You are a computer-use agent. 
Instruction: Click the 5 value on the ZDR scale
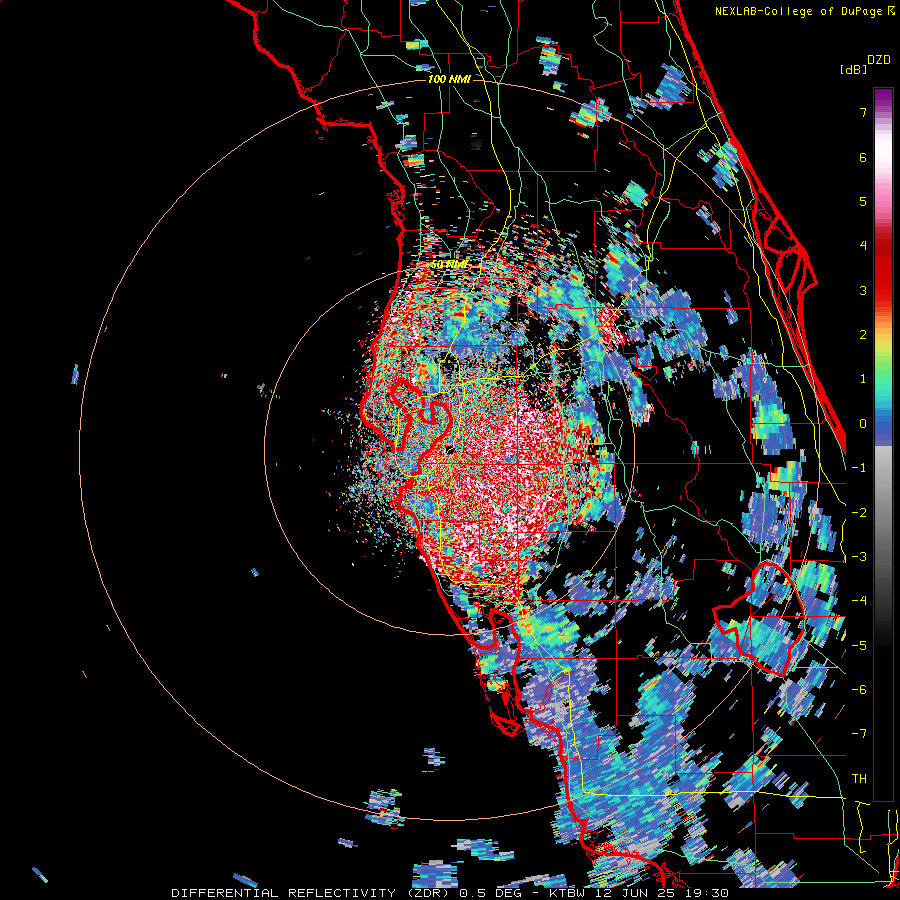(863, 201)
